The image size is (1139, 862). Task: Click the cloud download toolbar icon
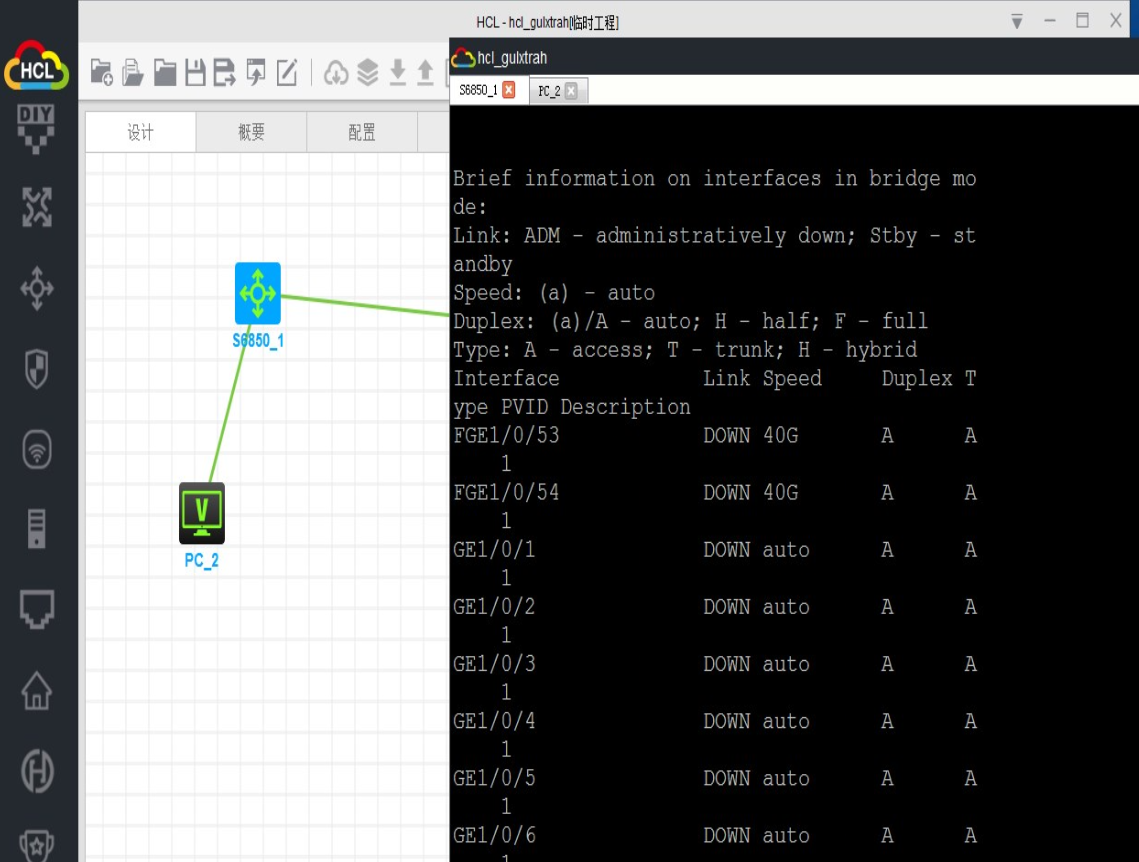[336, 73]
